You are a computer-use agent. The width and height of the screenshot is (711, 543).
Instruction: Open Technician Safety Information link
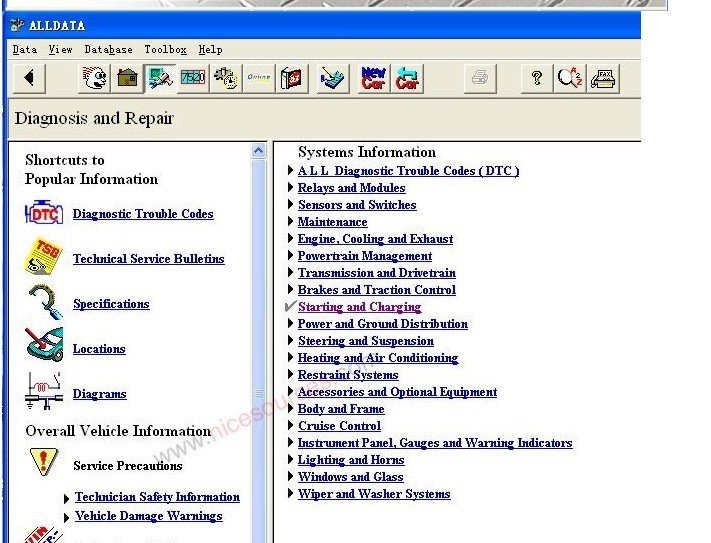(157, 497)
